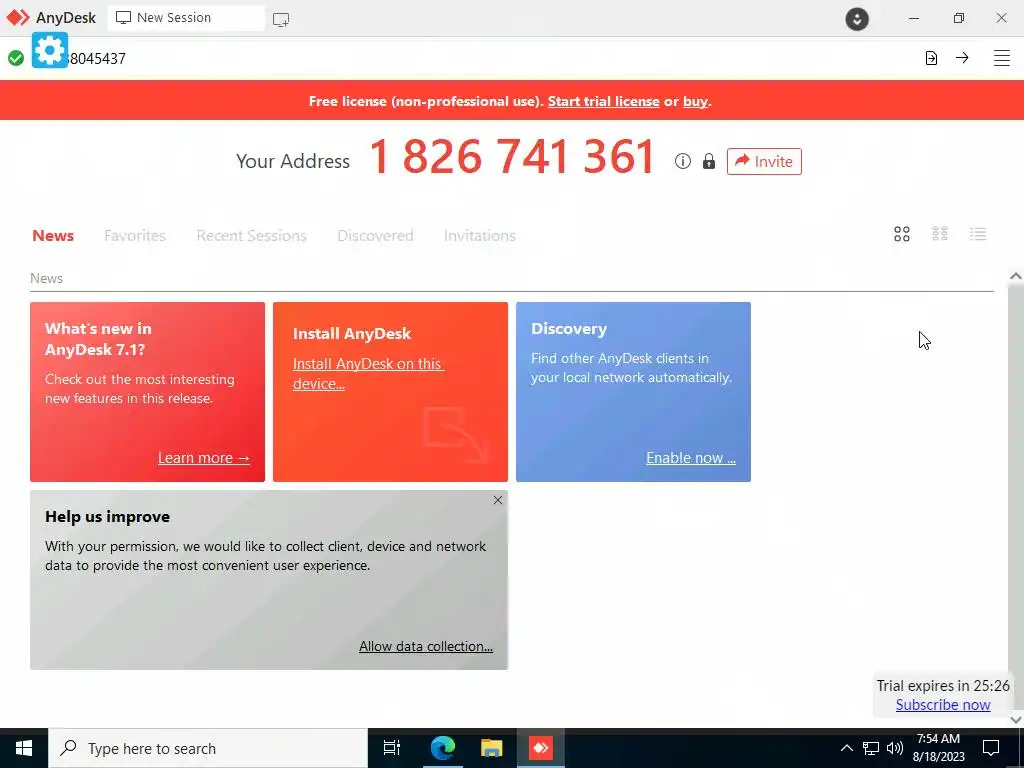This screenshot has height=768, width=1024.
Task: Click Trial expires in 25:26 text
Action: 943,686
